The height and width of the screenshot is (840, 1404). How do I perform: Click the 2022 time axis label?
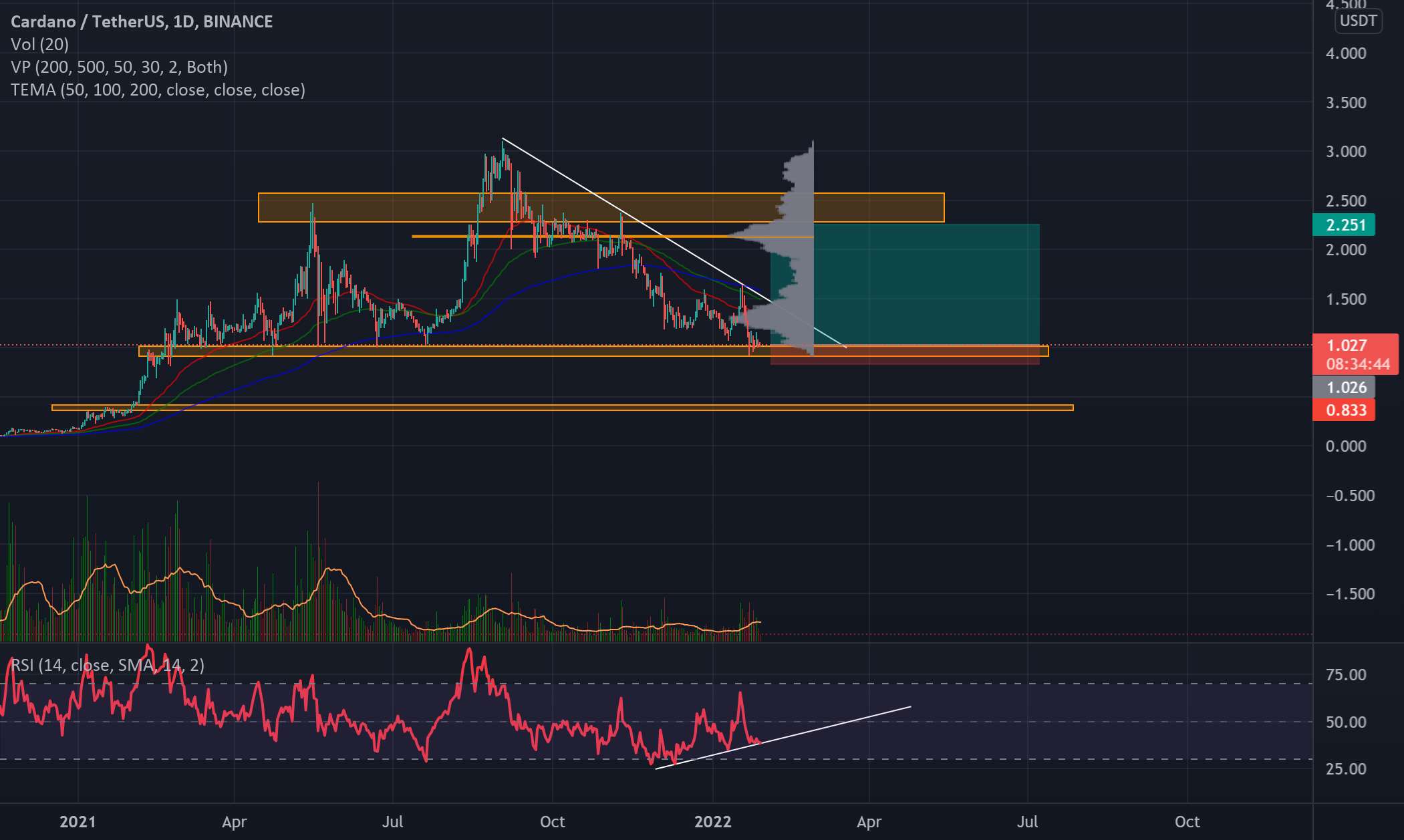(x=712, y=821)
